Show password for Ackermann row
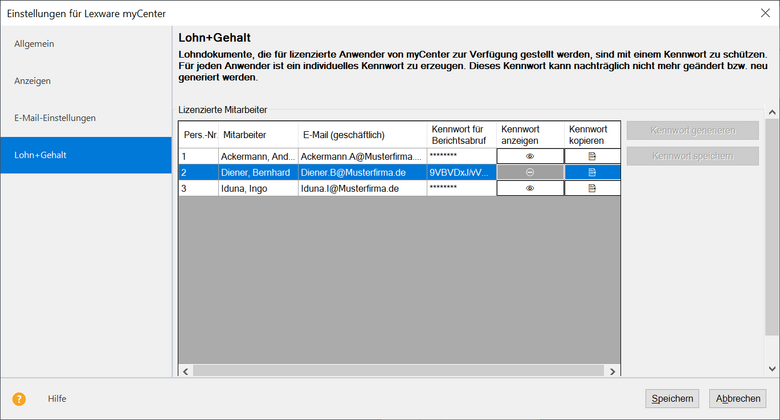Viewport: 780px width, 420px height. 530,157
